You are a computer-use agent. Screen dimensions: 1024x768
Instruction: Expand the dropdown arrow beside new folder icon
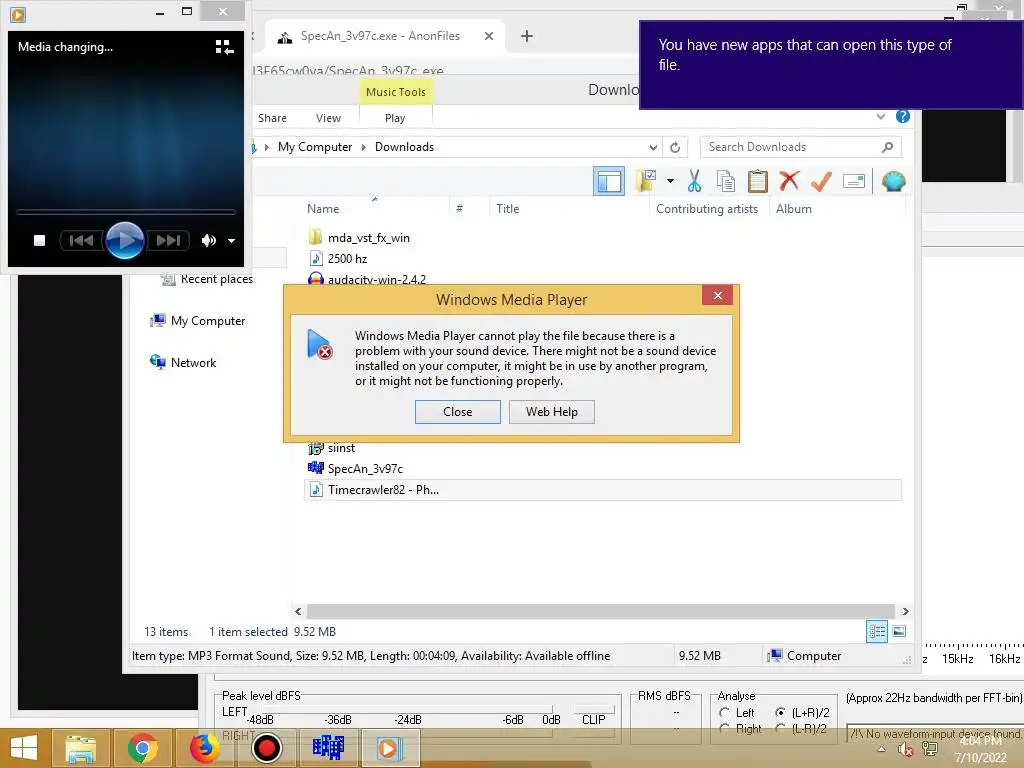click(670, 181)
